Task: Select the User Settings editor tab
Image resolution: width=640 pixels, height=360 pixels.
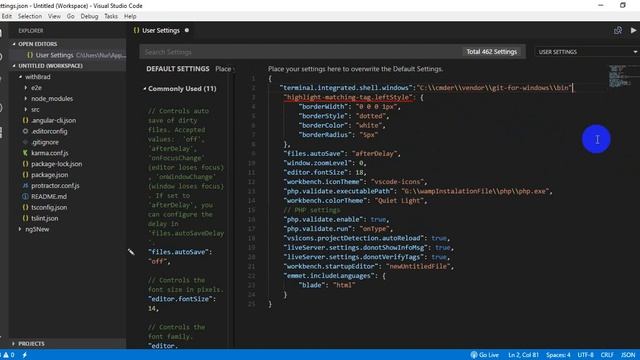Action: [x=161, y=31]
